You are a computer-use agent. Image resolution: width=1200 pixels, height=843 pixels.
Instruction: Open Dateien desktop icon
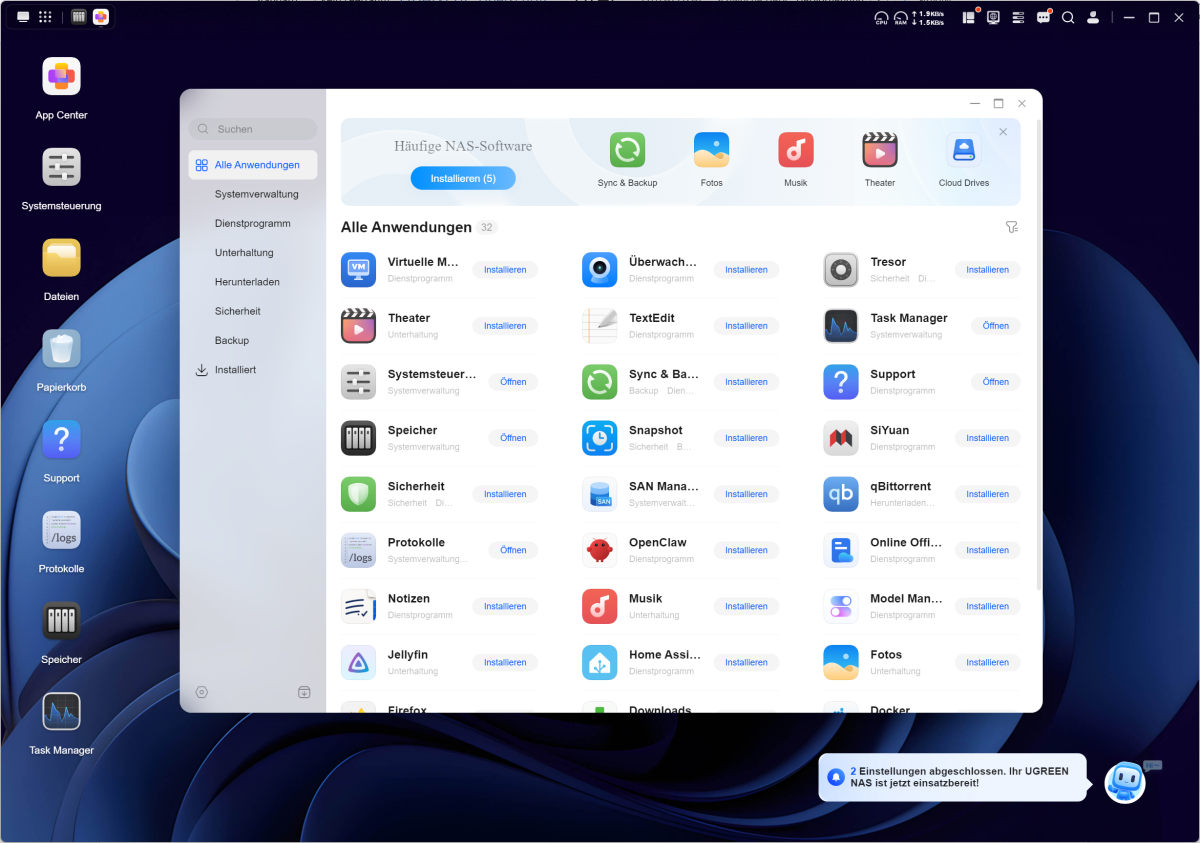61,258
